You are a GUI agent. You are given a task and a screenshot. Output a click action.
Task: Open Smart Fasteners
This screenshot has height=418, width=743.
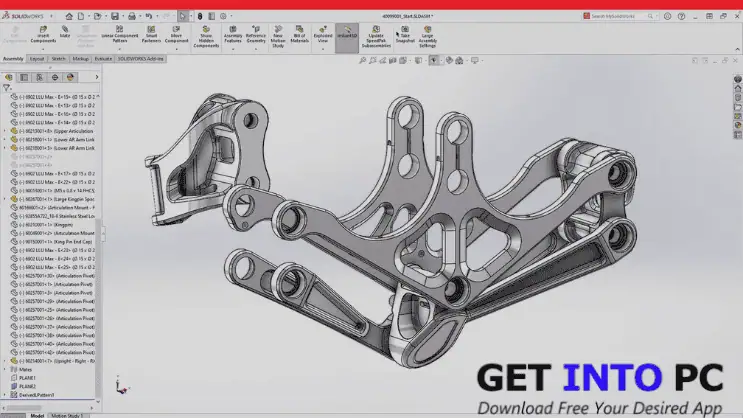tap(151, 35)
